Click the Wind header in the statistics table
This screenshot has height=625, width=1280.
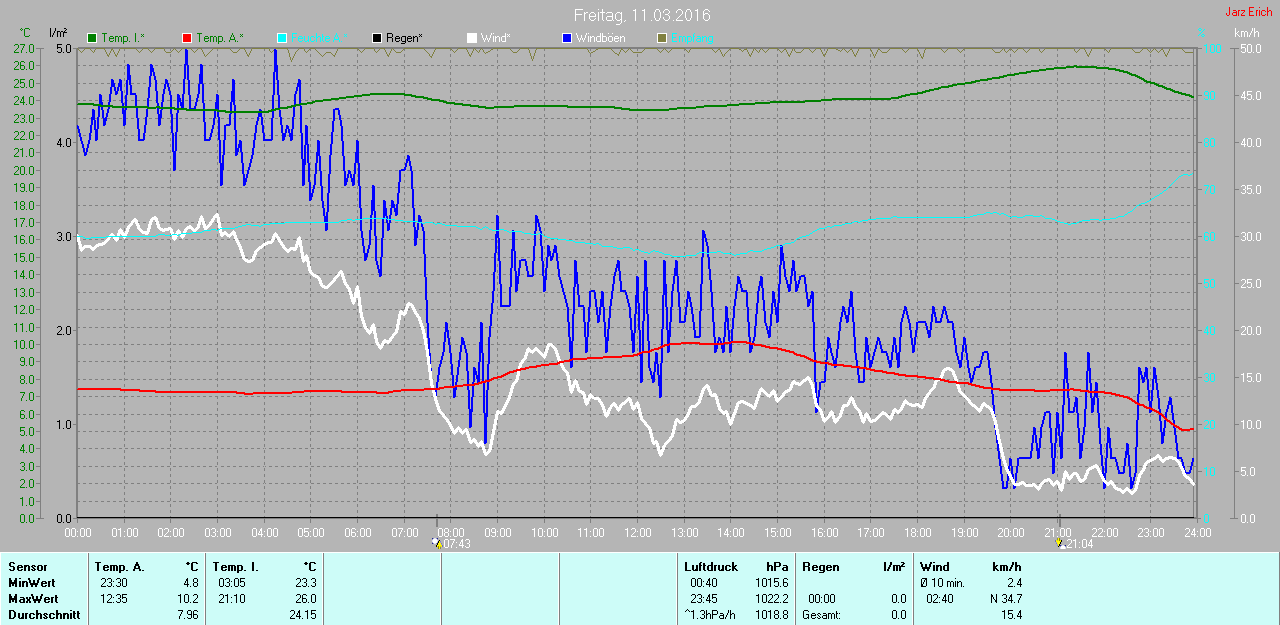[x=935, y=567]
